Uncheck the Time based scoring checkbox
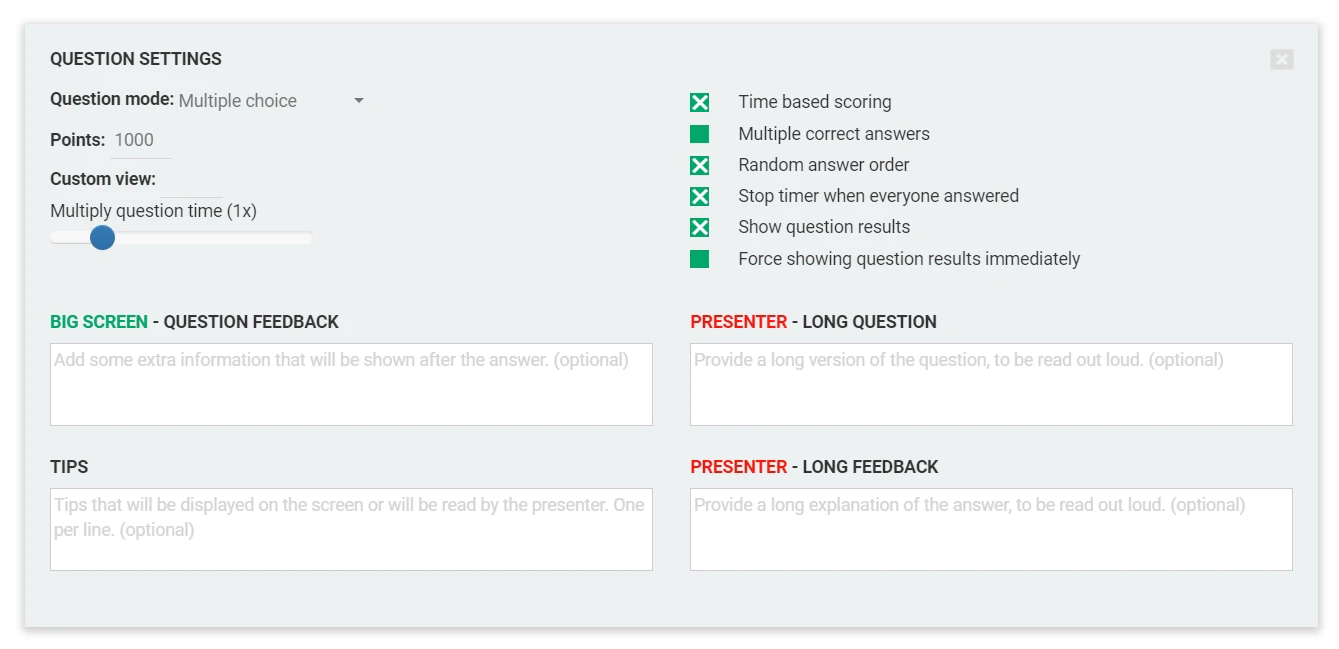This screenshot has width=1339, height=649. tap(698, 101)
